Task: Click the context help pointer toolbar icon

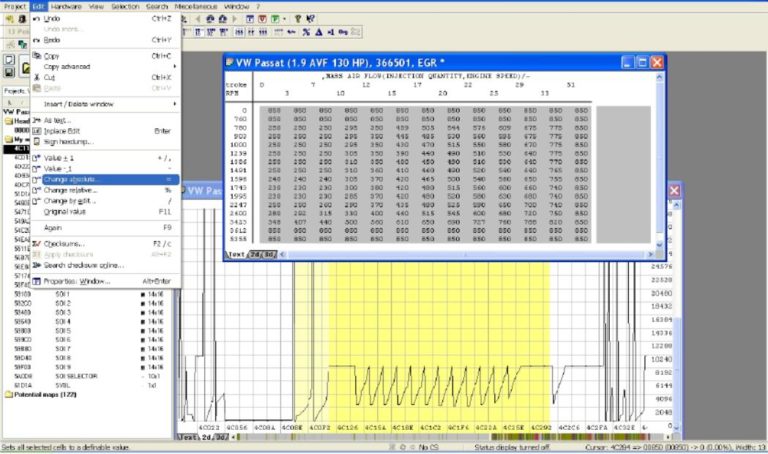Action: 310,19
